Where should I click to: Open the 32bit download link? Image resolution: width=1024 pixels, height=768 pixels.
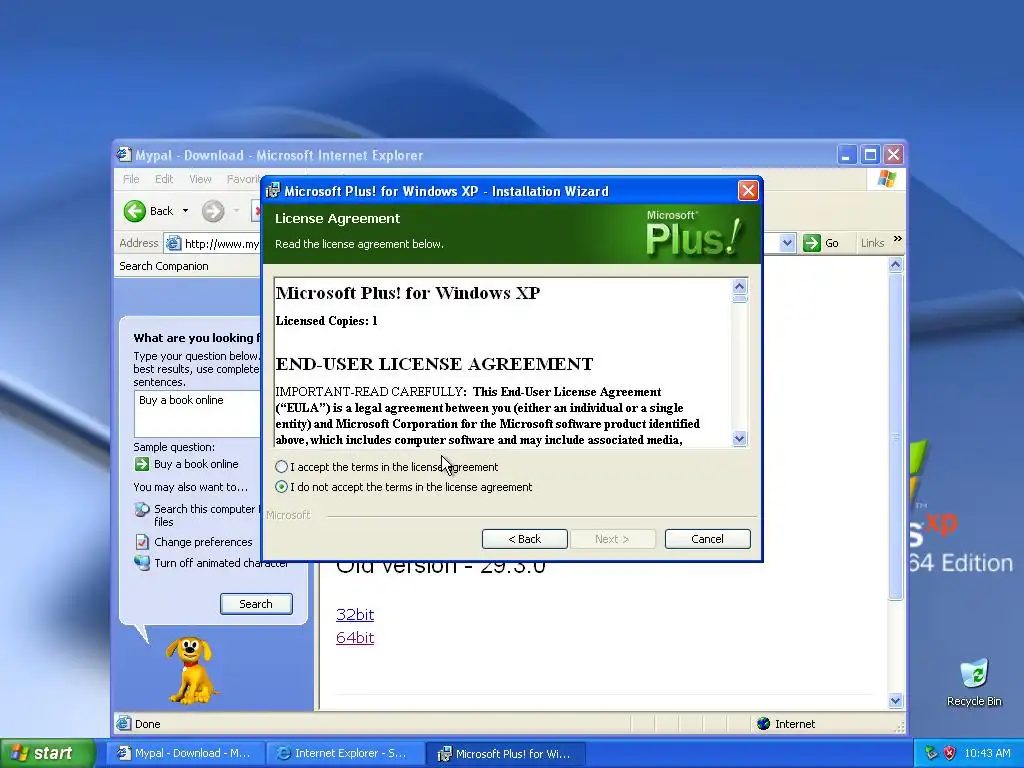355,615
